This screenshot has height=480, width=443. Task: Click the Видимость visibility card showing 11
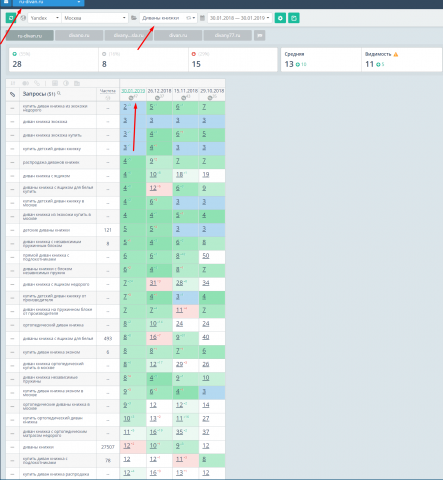click(x=402, y=60)
